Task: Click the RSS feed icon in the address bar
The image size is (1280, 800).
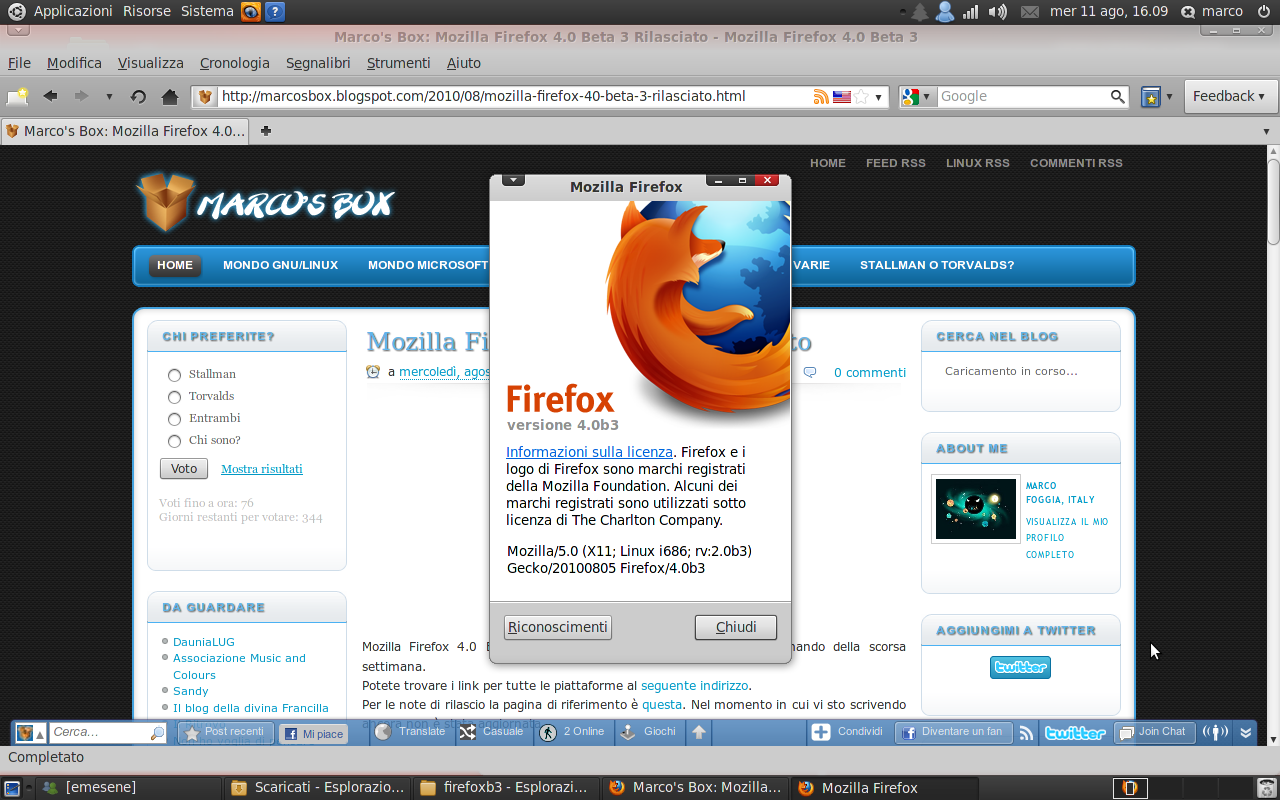Action: tap(822, 96)
